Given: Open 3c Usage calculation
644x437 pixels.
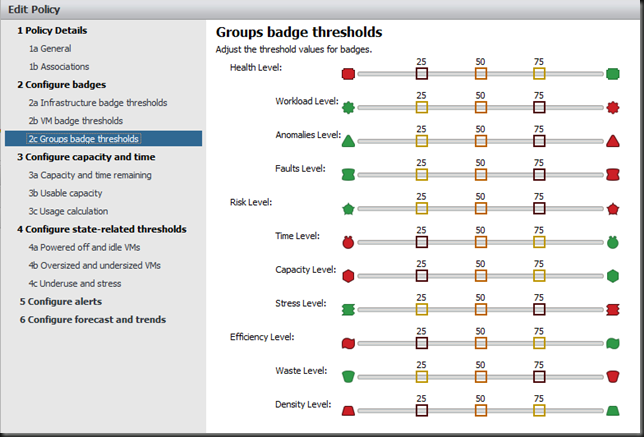Looking at the screenshot, I should (68, 211).
